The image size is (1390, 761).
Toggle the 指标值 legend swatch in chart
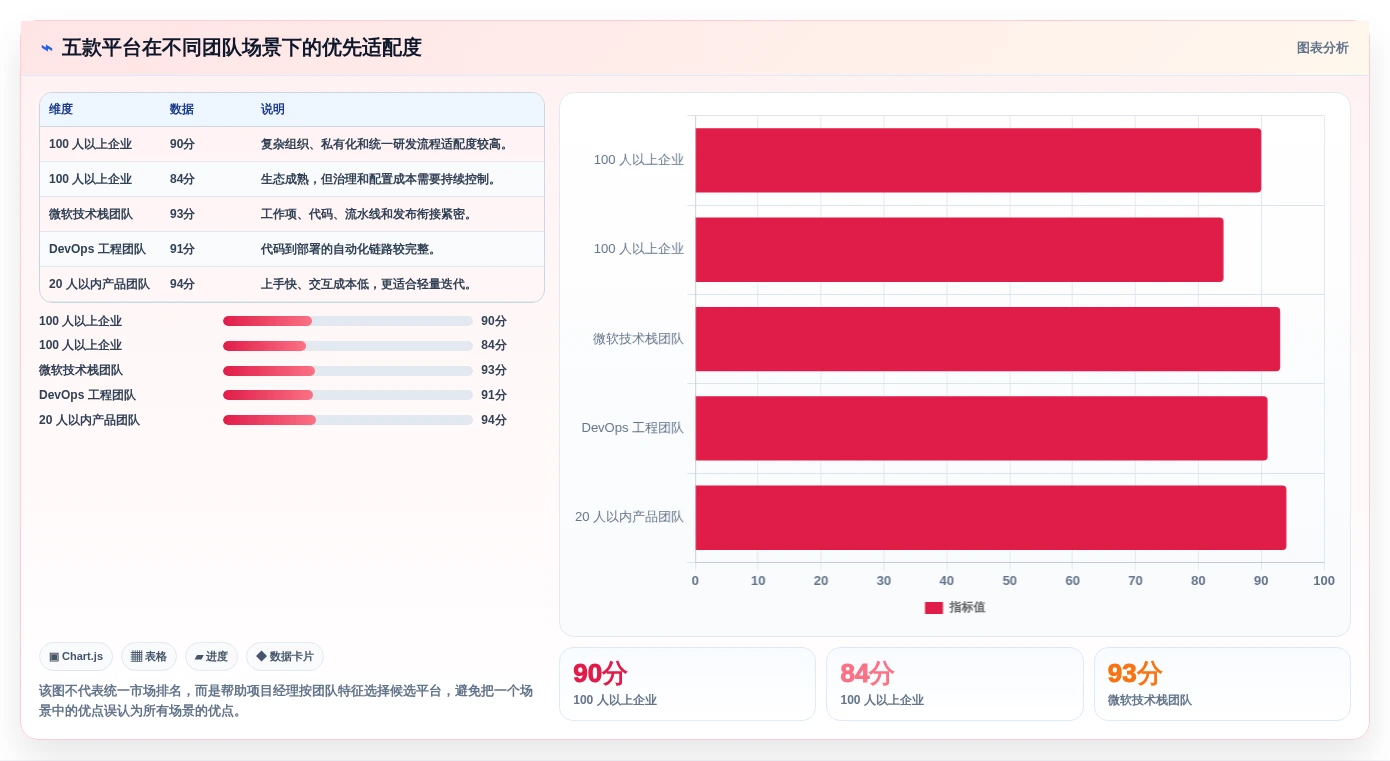(x=934, y=608)
